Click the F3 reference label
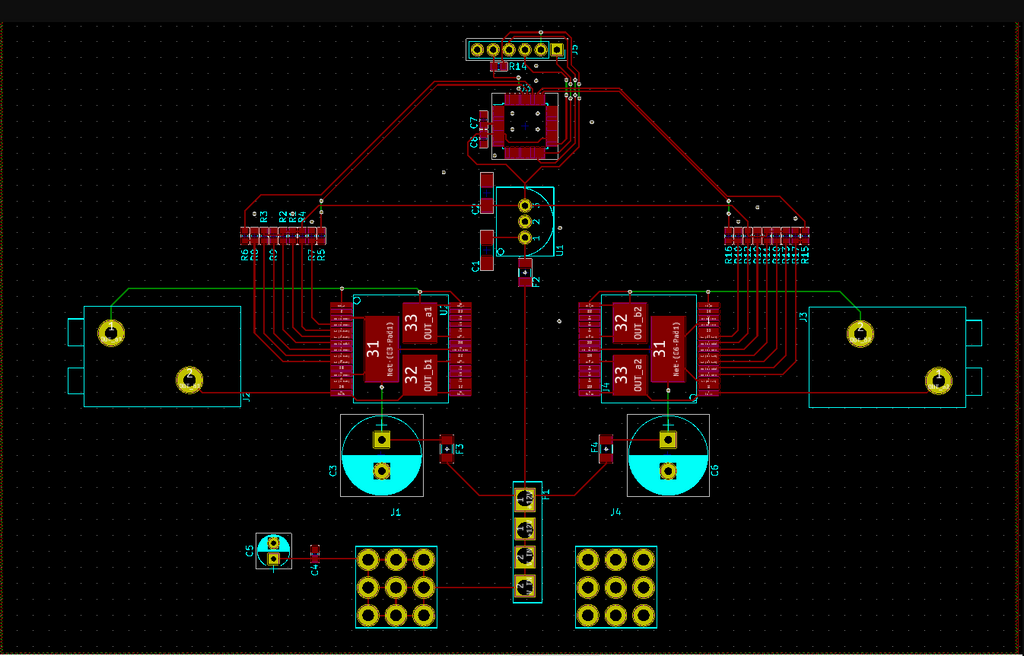Screen dimensions: 1024x656 click(460, 449)
